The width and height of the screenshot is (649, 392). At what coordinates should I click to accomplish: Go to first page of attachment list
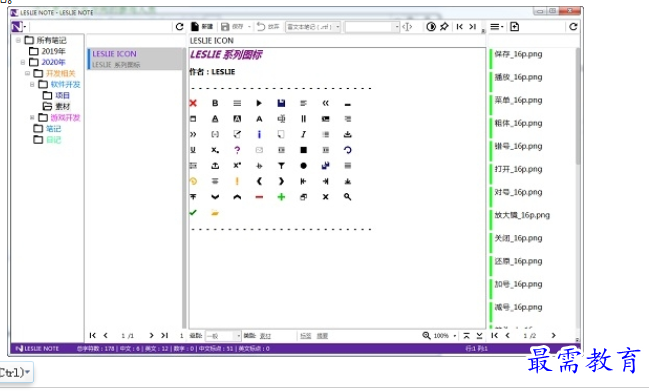[x=495, y=335]
